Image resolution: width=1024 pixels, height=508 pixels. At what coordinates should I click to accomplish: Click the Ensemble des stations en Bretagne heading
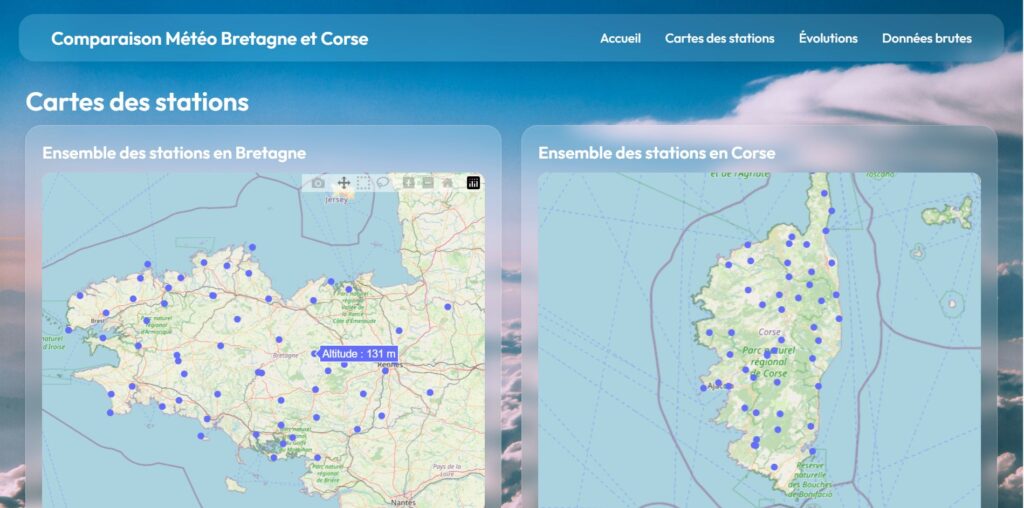pos(174,153)
